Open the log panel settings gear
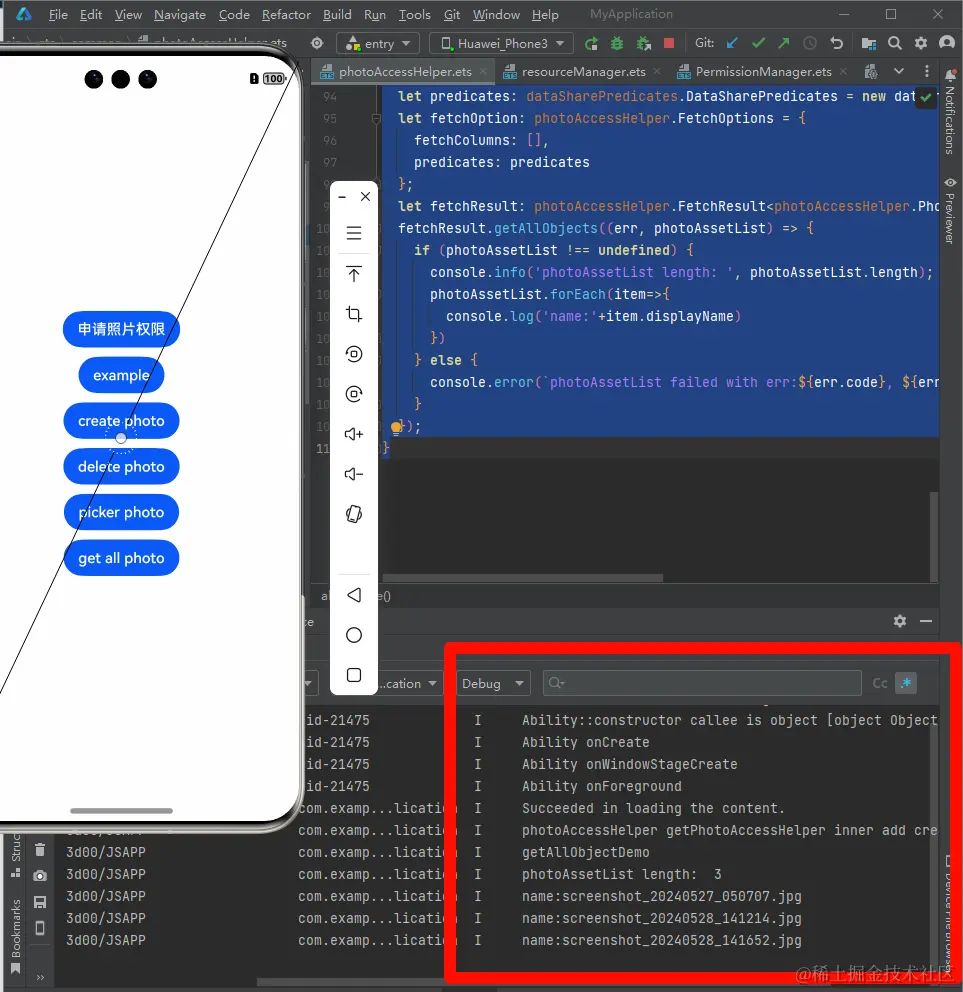 (x=900, y=621)
